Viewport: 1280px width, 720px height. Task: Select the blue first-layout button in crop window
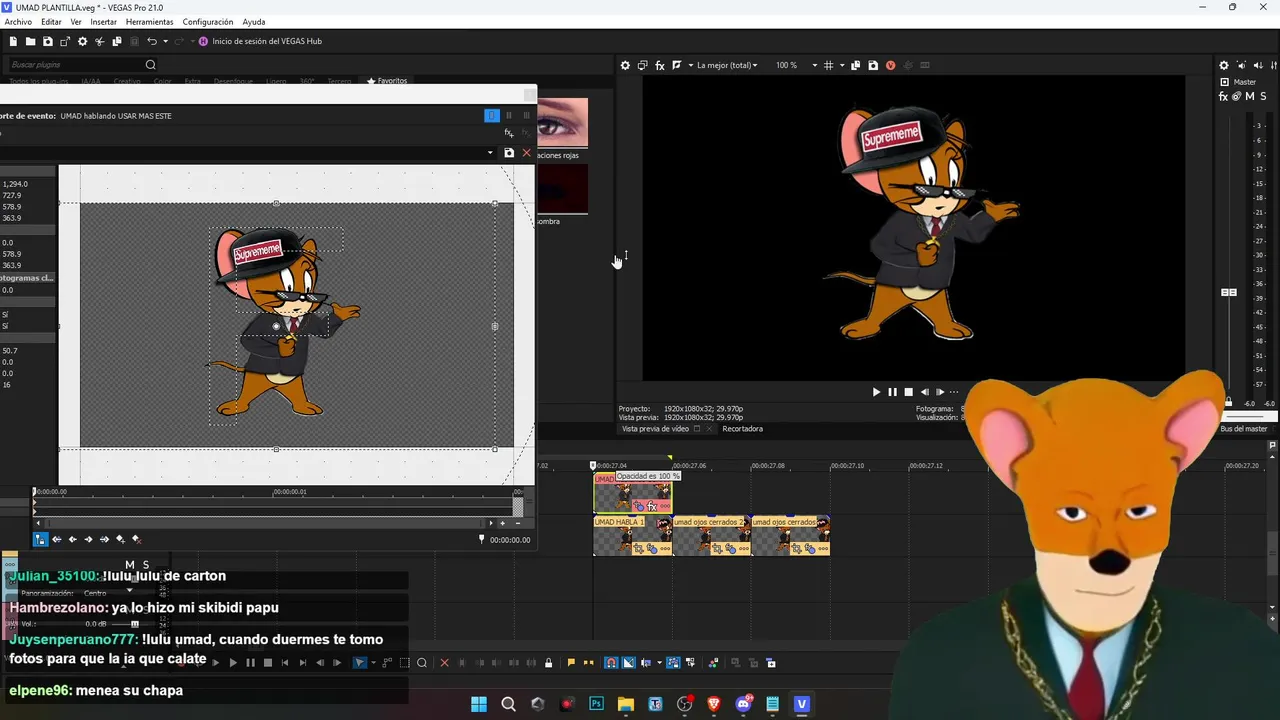point(491,115)
